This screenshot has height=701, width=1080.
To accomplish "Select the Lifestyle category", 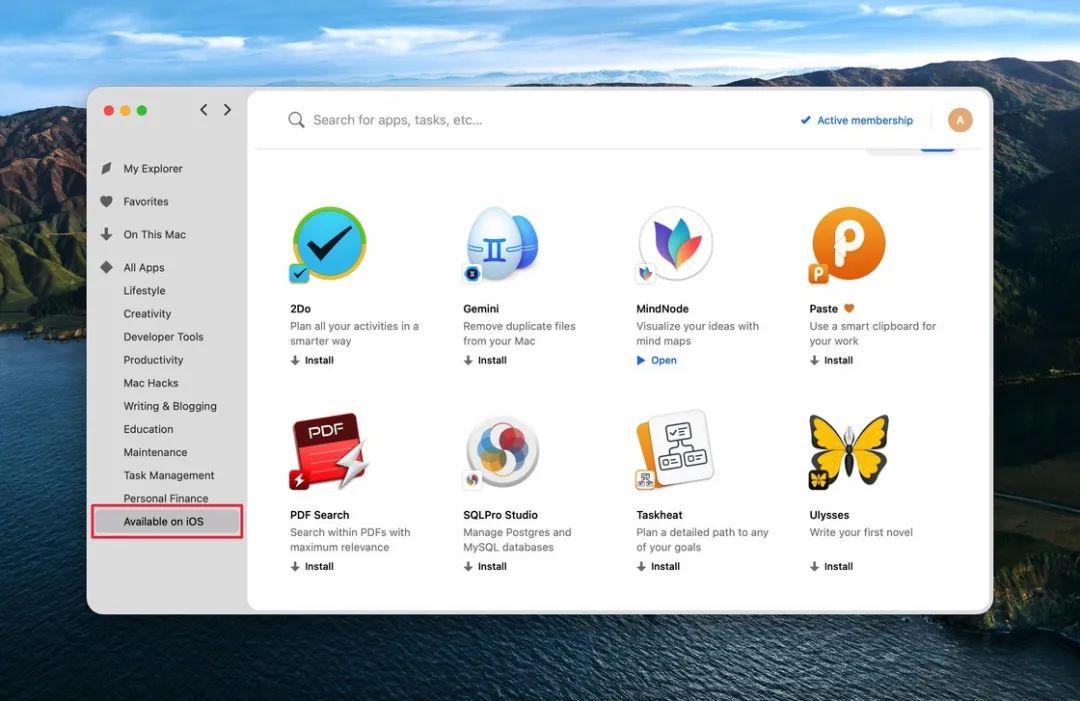I will pyautogui.click(x=145, y=291).
